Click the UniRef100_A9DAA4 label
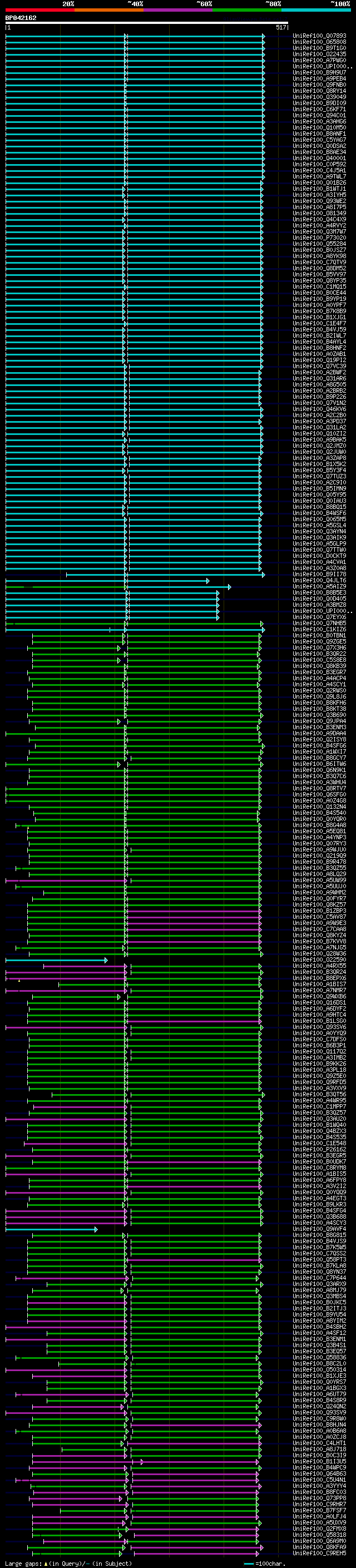Viewport: 356px width, 1568px height. [319, 734]
